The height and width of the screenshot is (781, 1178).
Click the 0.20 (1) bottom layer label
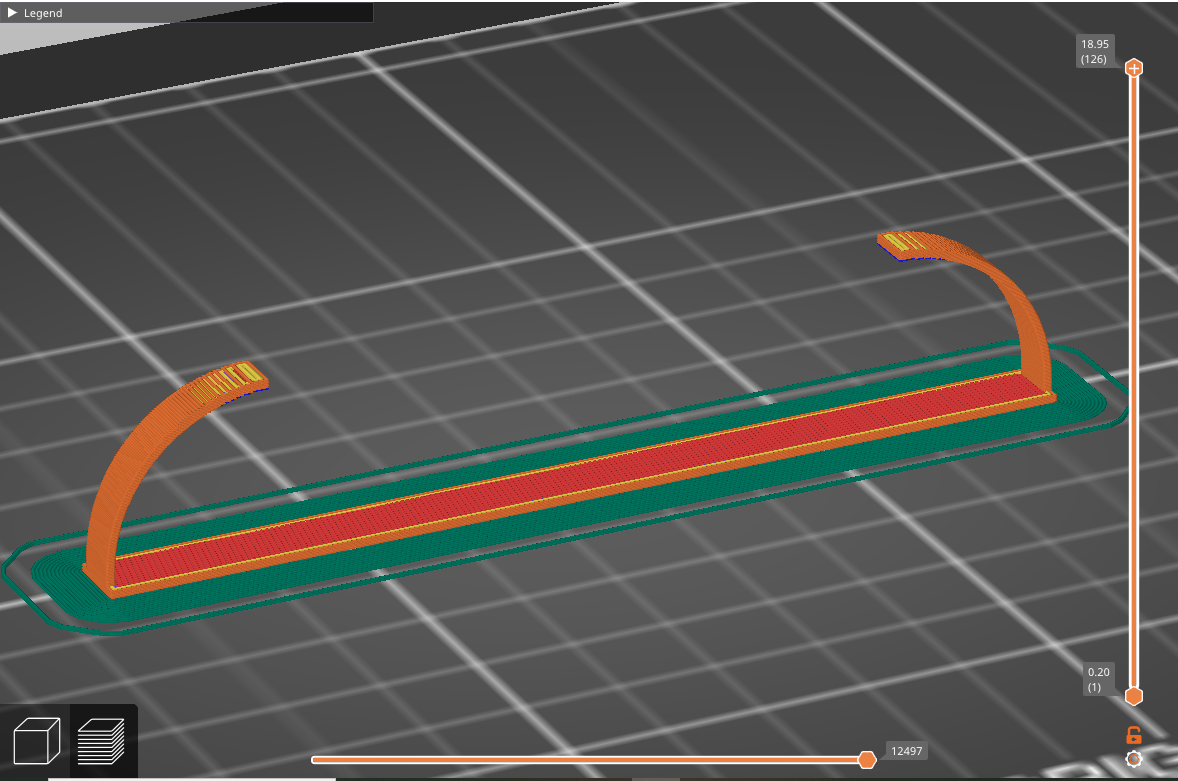coord(1099,680)
